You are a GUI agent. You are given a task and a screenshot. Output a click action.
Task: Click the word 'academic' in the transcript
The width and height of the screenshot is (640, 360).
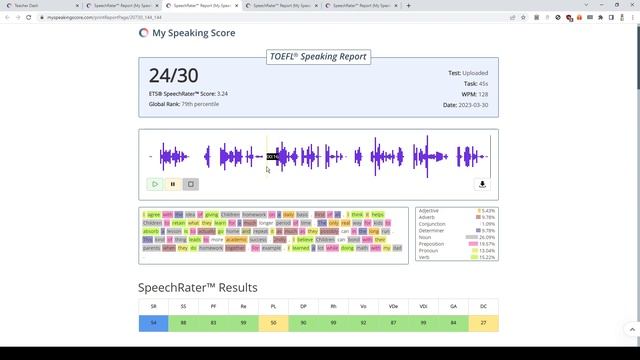click(x=236, y=240)
